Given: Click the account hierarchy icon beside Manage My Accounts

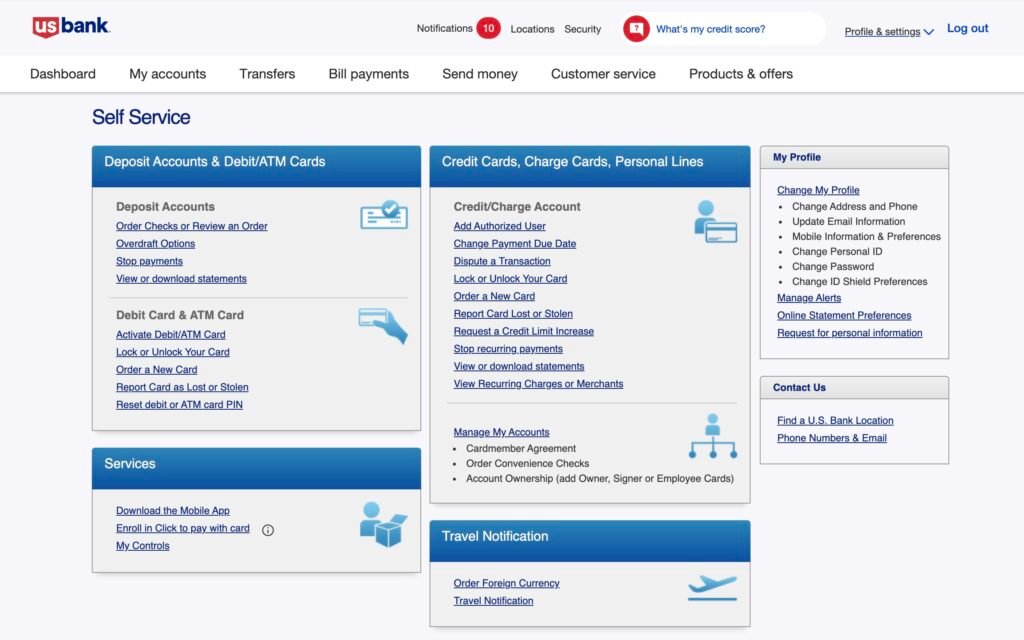Looking at the screenshot, I should pyautogui.click(x=712, y=436).
